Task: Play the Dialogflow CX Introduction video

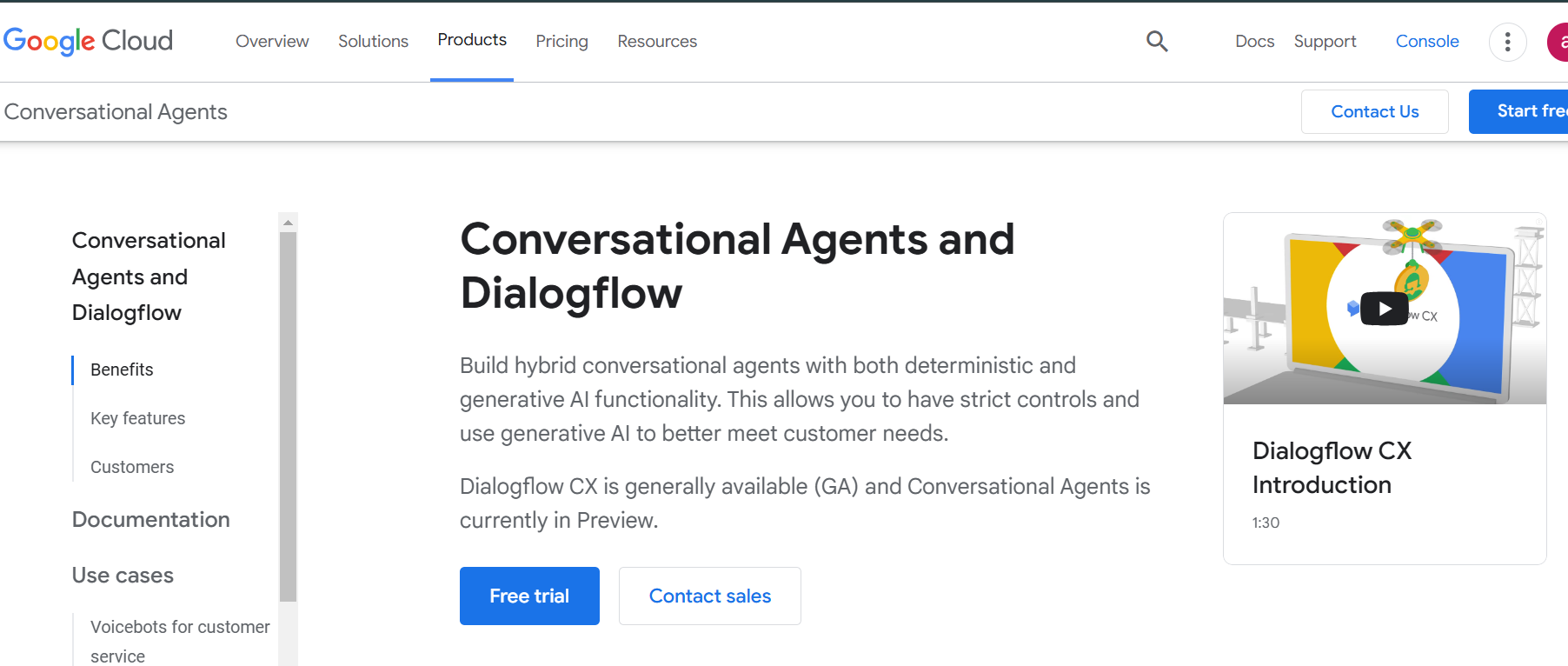Action: click(1384, 309)
